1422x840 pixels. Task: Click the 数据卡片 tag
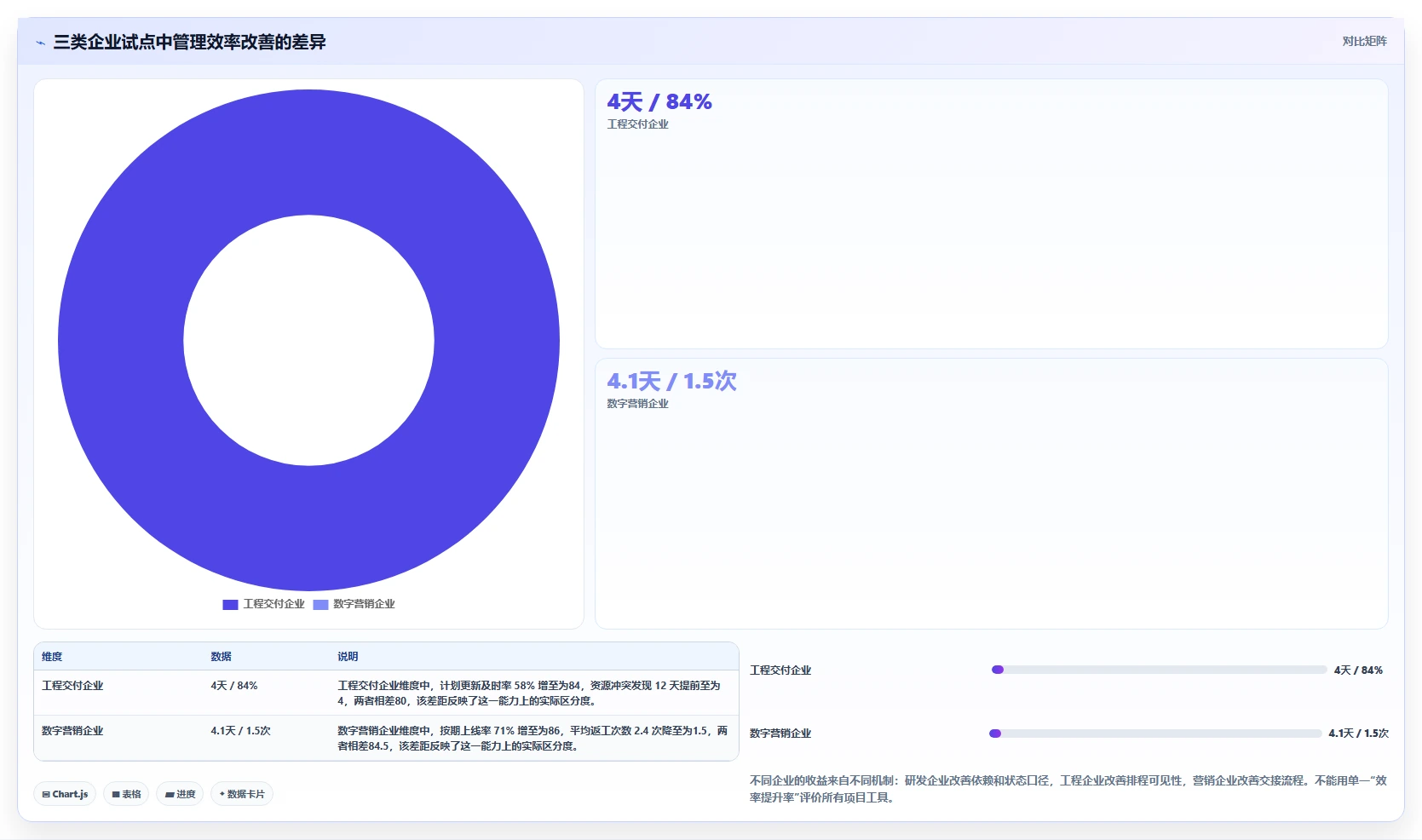(x=242, y=794)
